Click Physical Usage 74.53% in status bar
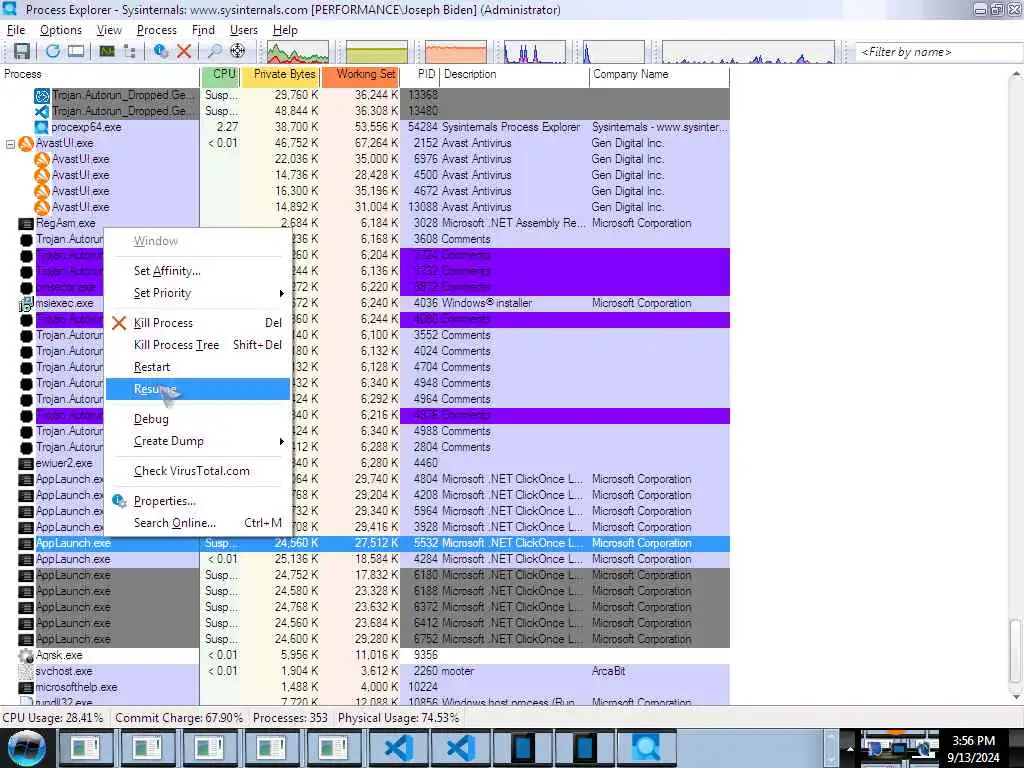Screen dimensions: 1024x768 pos(398,718)
